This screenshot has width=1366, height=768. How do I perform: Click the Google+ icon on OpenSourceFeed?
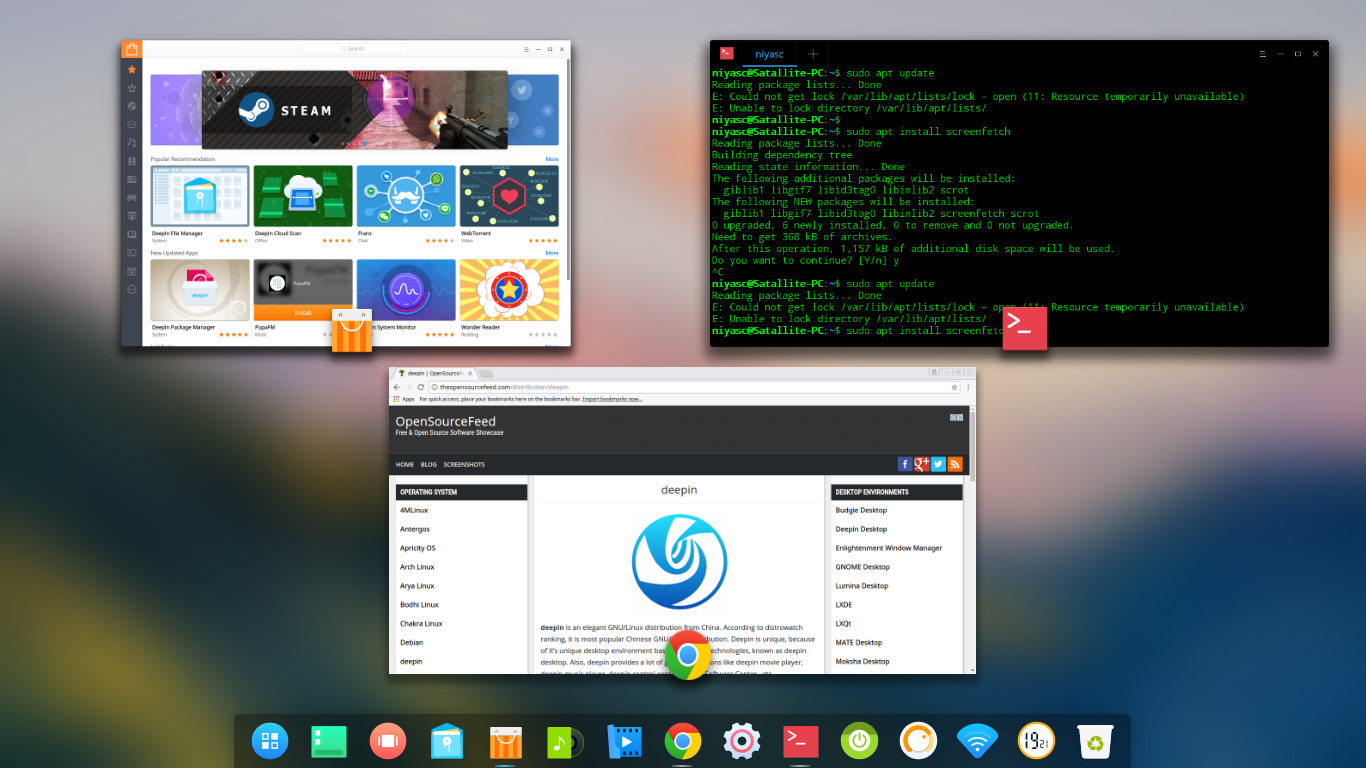pos(921,464)
